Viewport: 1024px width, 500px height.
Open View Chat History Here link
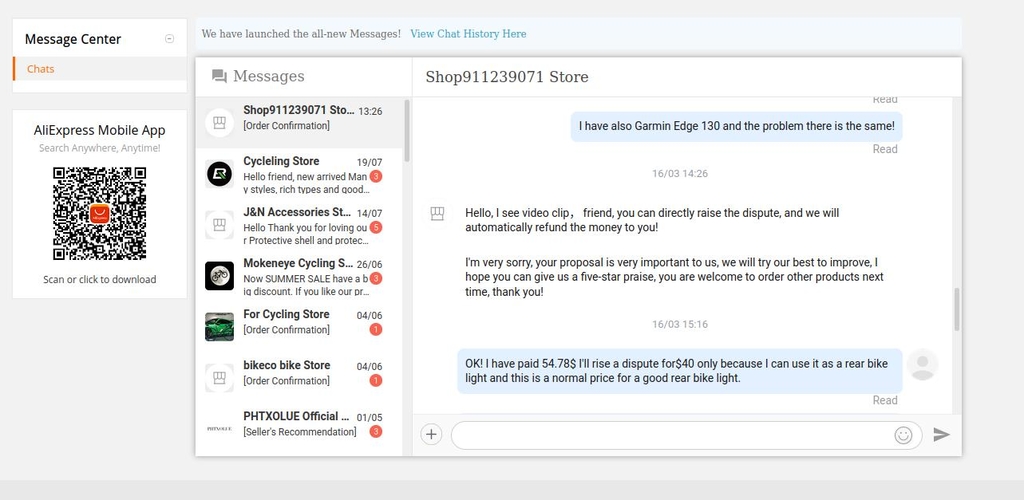[x=468, y=34]
